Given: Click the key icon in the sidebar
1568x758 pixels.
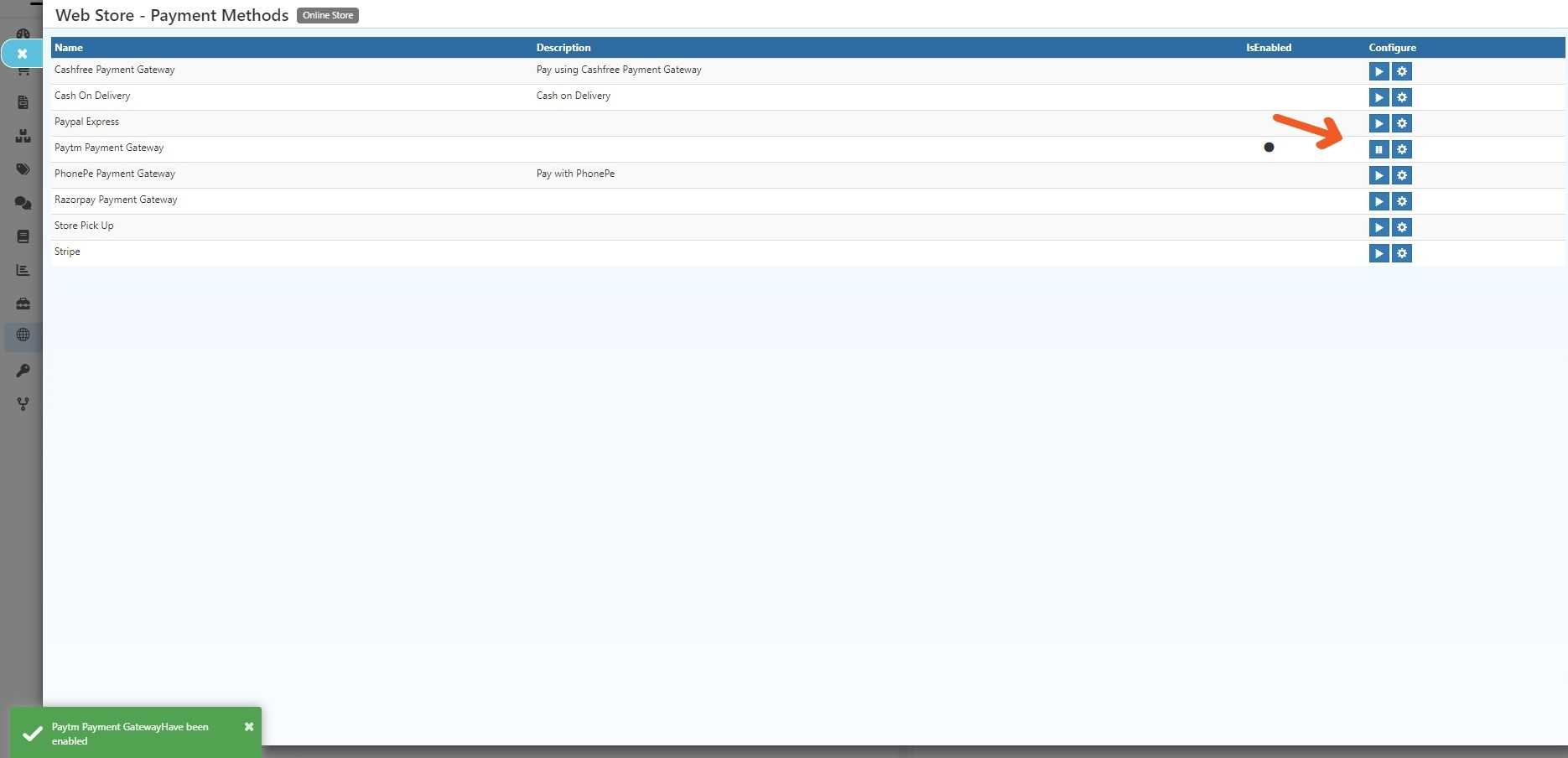Looking at the screenshot, I should coord(23,370).
